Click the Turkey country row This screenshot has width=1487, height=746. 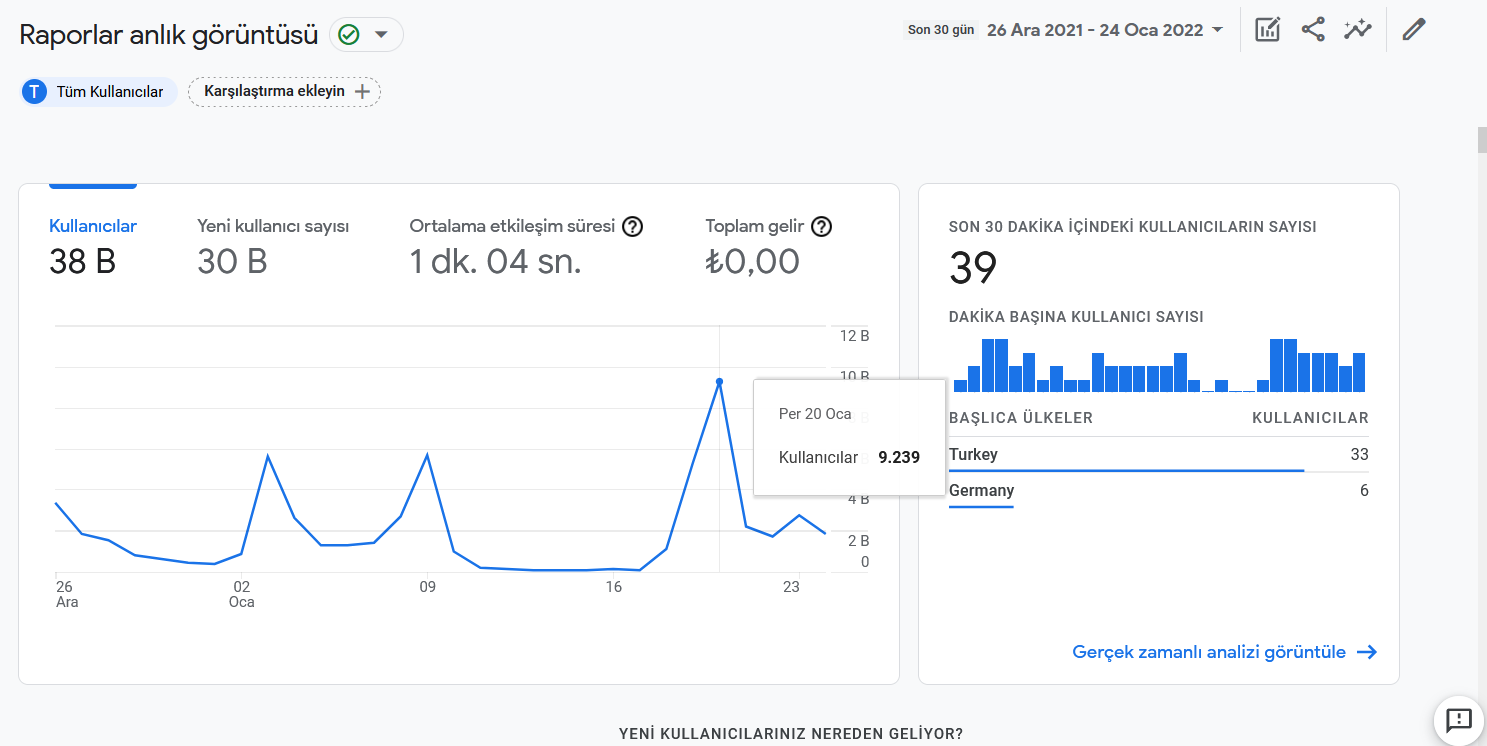pyautogui.click(x=1159, y=455)
